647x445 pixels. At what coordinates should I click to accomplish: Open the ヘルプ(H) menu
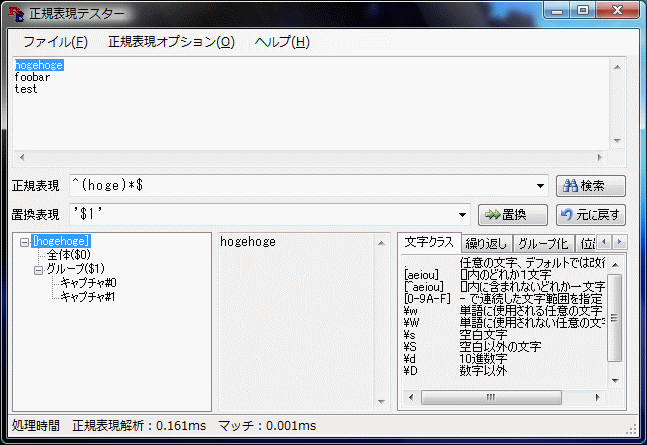click(282, 42)
